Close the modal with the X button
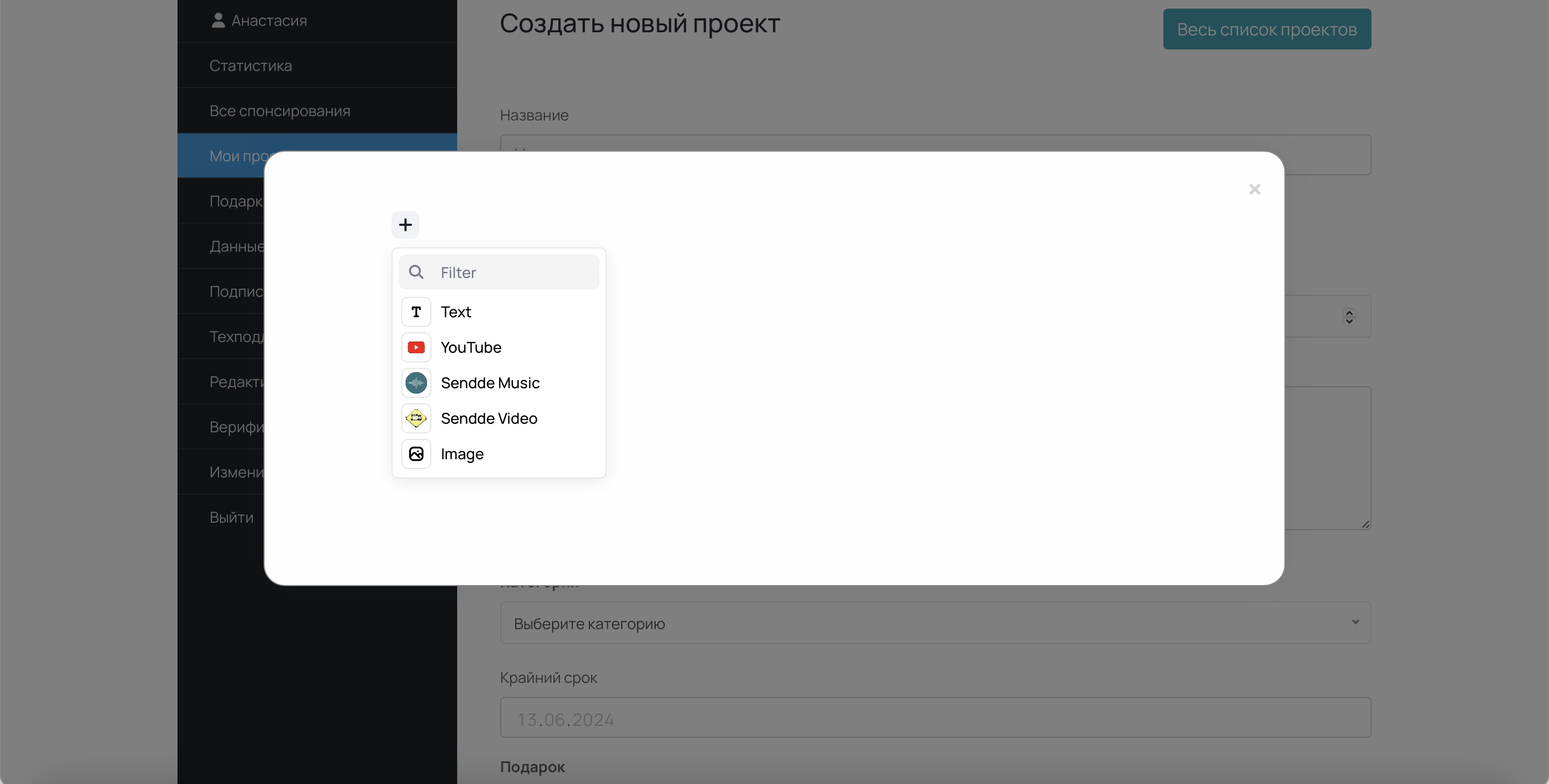Viewport: 1549px width, 784px height. [1254, 189]
